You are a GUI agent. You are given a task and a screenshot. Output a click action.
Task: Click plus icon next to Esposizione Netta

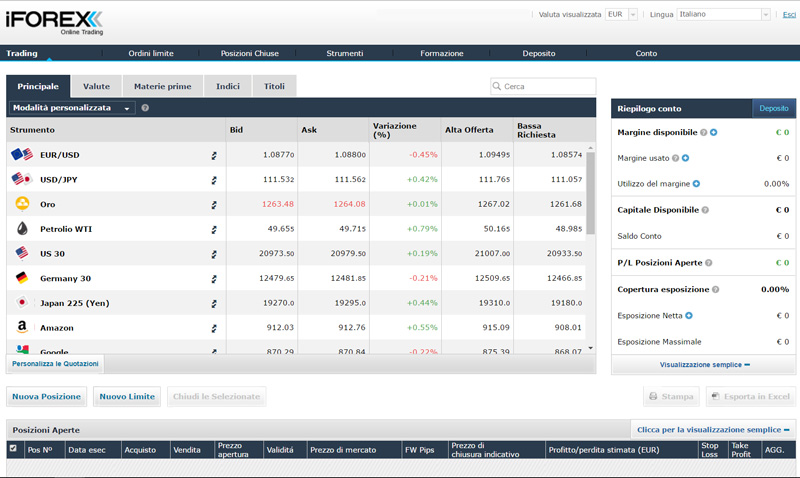[x=689, y=315]
